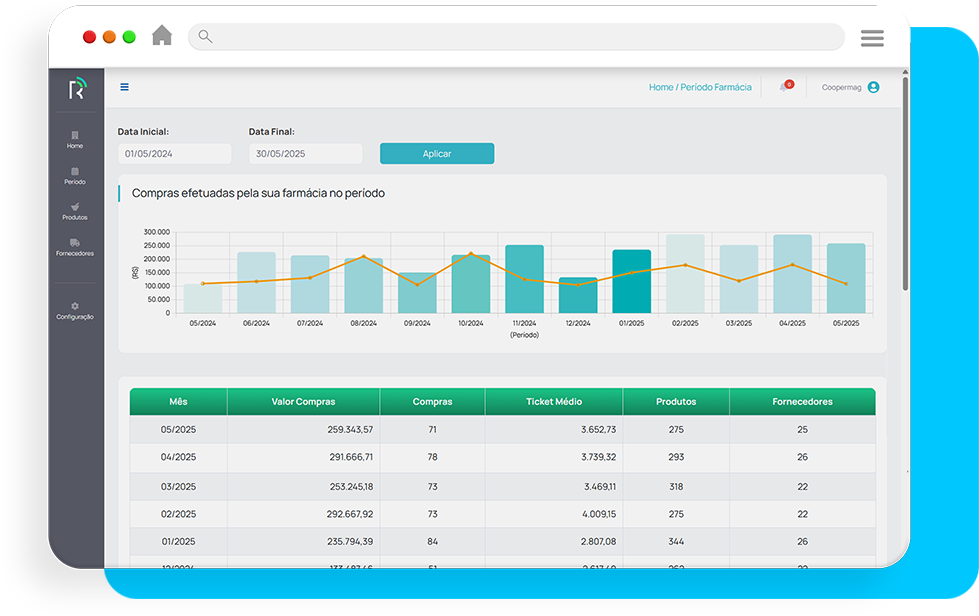The image size is (979, 616).
Task: Click the home icon in browser bar
Action: click(x=162, y=37)
